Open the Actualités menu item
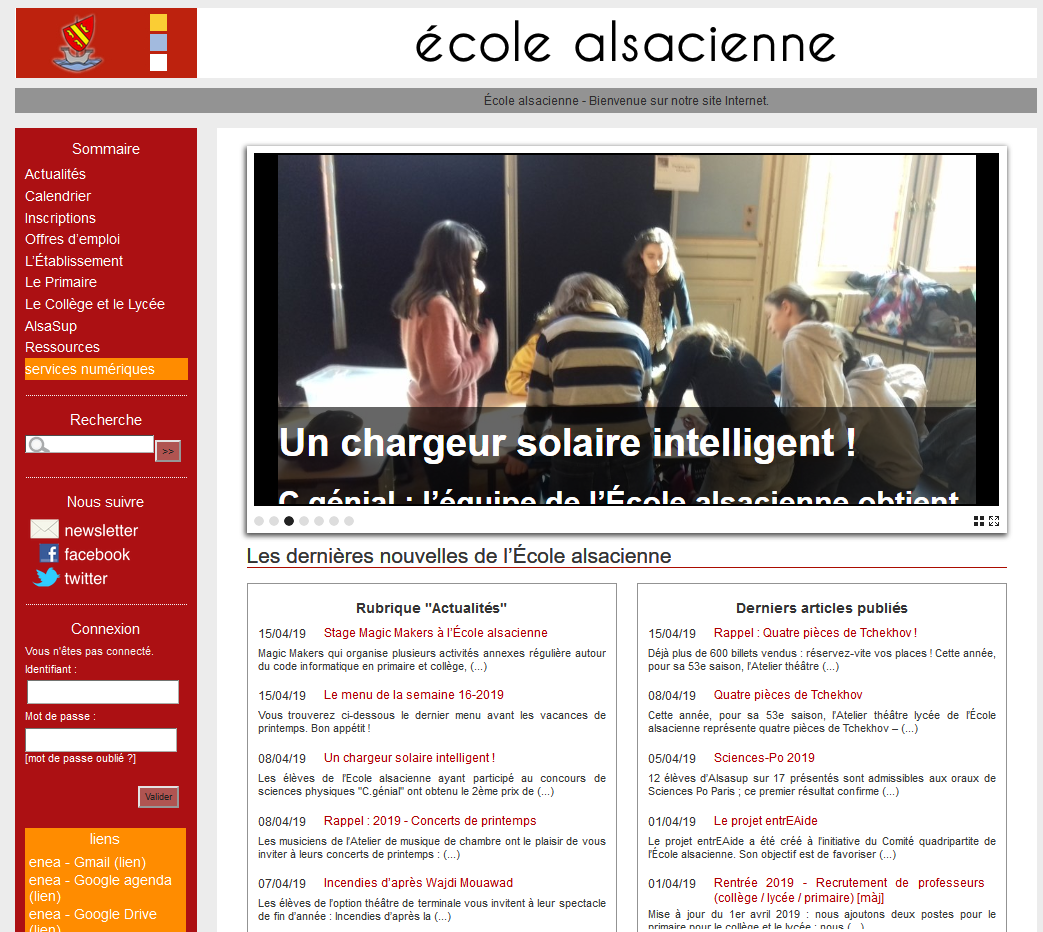This screenshot has height=932, width=1043. click(55, 174)
